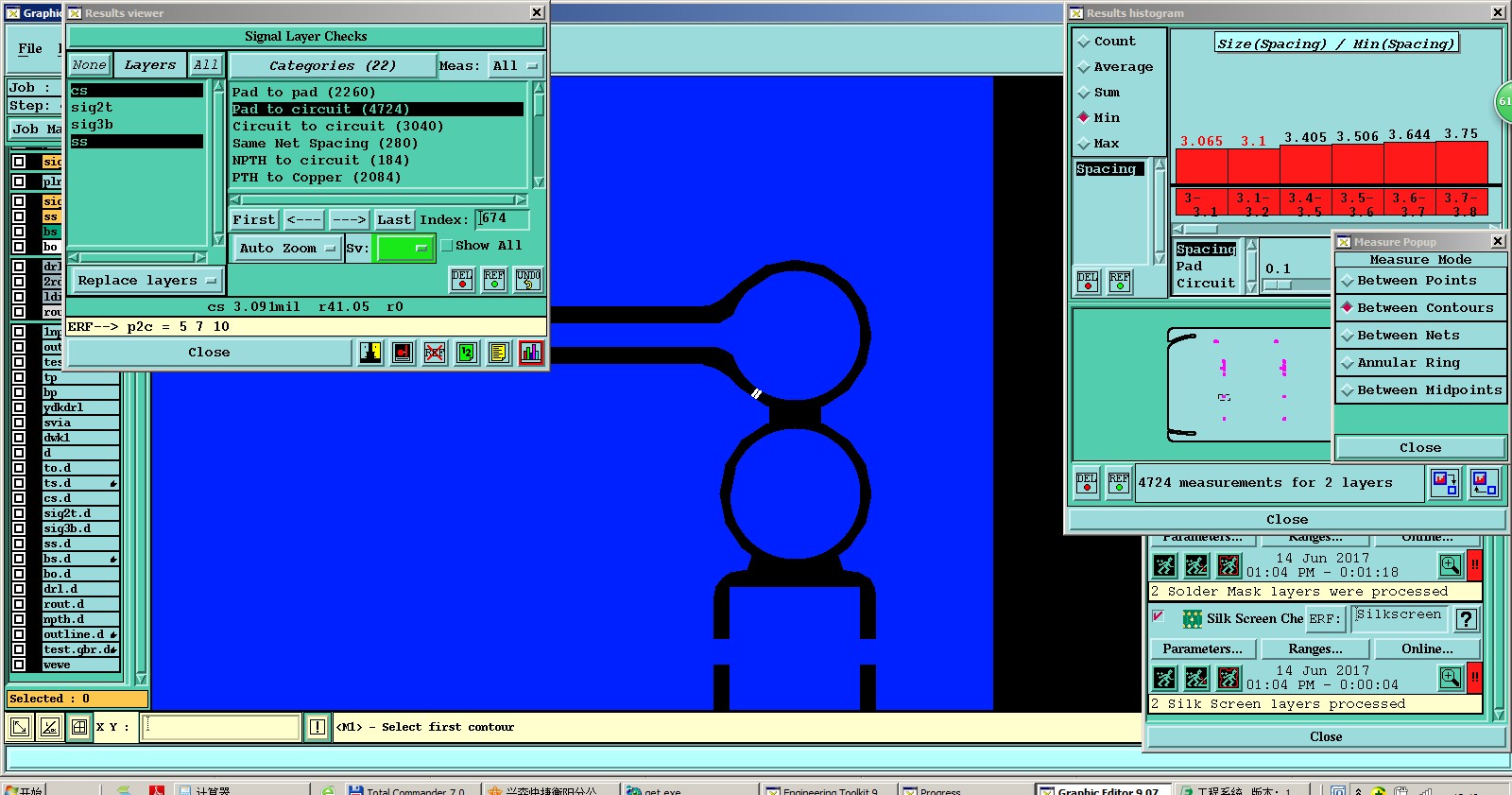
Task: Click the X Y coordinate input field
Action: click(x=221, y=727)
